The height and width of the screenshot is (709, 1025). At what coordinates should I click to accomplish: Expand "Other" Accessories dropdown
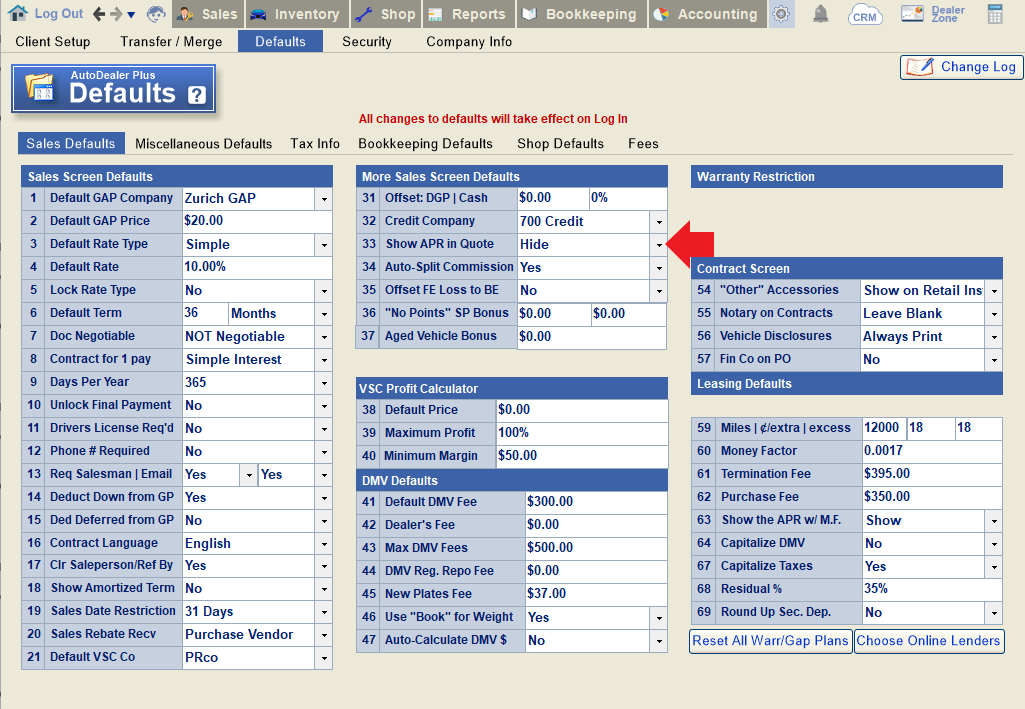click(x=994, y=291)
